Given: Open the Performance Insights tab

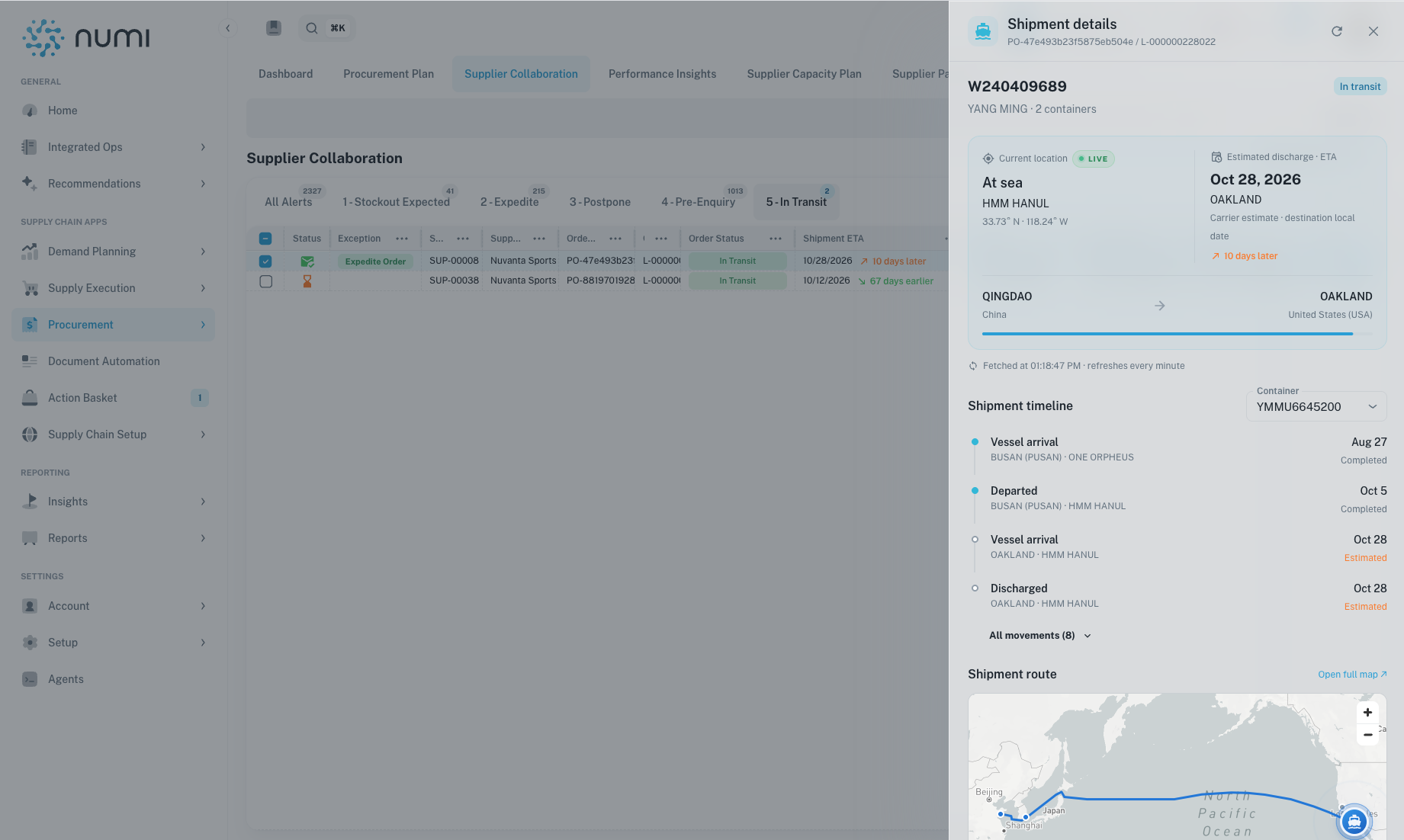Looking at the screenshot, I should point(662,74).
